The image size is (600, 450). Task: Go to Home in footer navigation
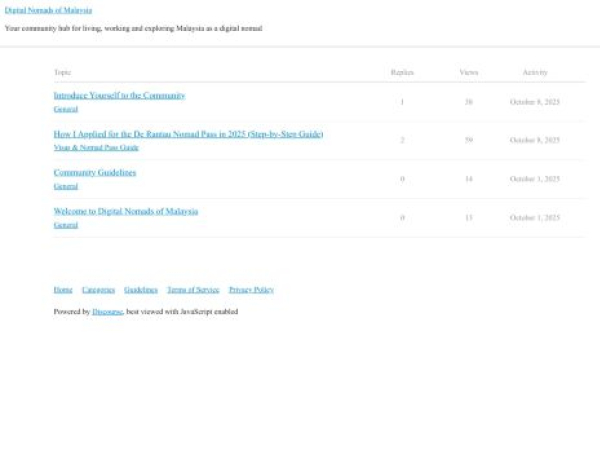pyautogui.click(x=63, y=289)
